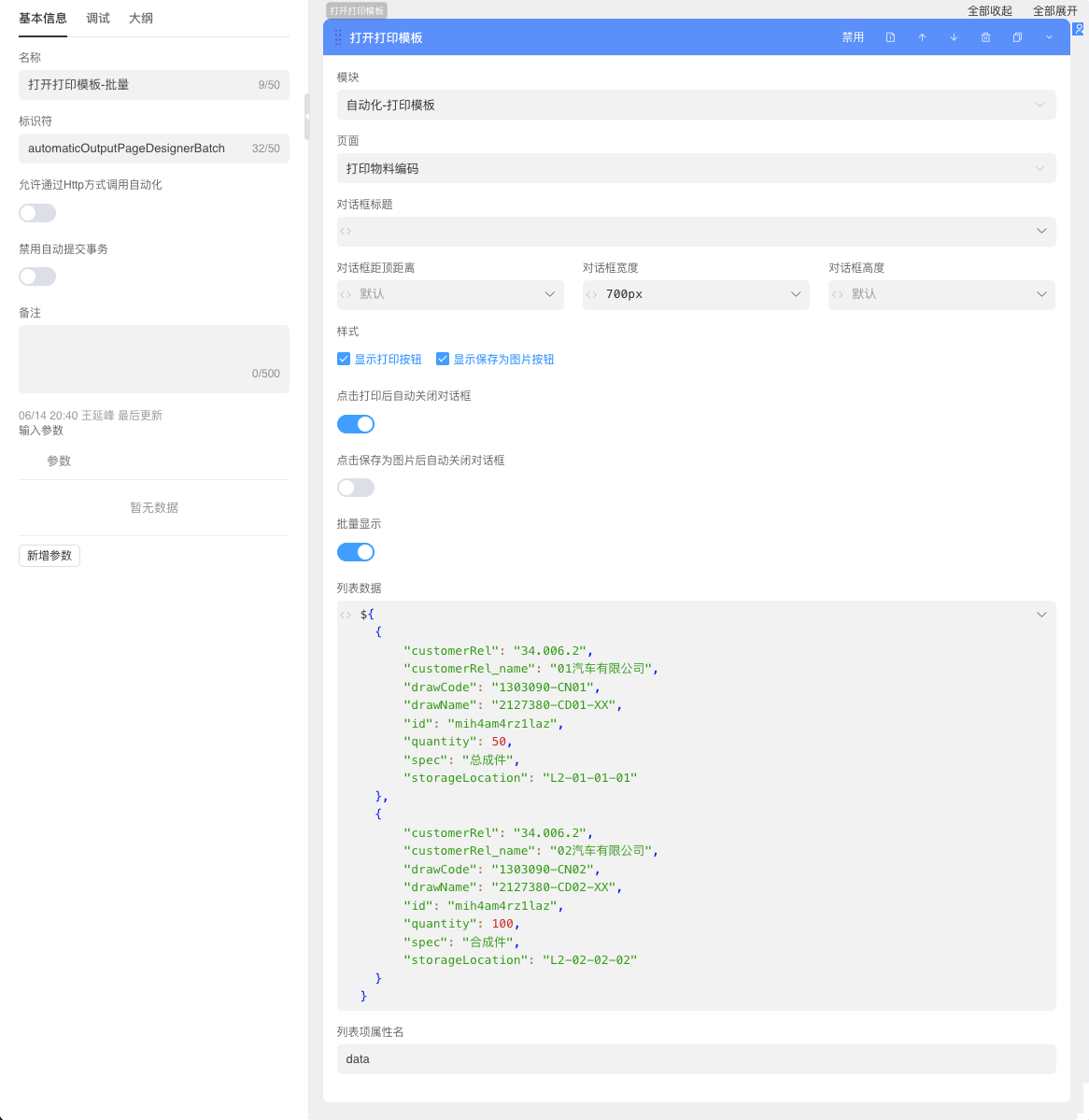1089x1120 pixels.
Task: Click 全部收起 to collapse all steps
Action: [x=989, y=11]
